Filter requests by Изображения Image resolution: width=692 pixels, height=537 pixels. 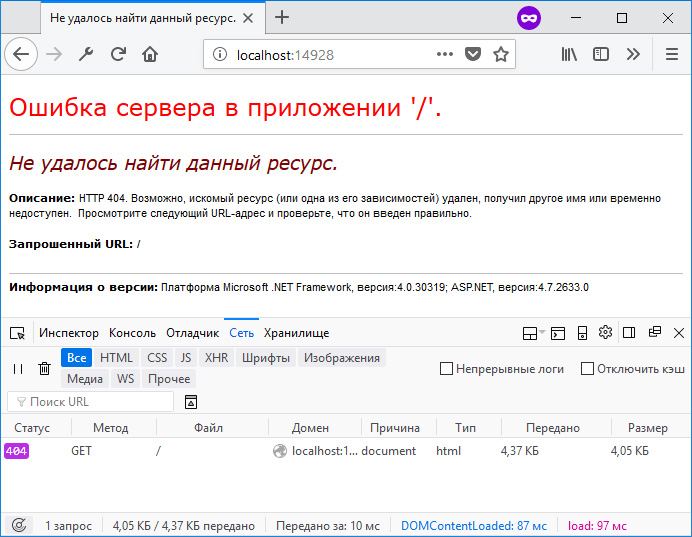tap(342, 358)
